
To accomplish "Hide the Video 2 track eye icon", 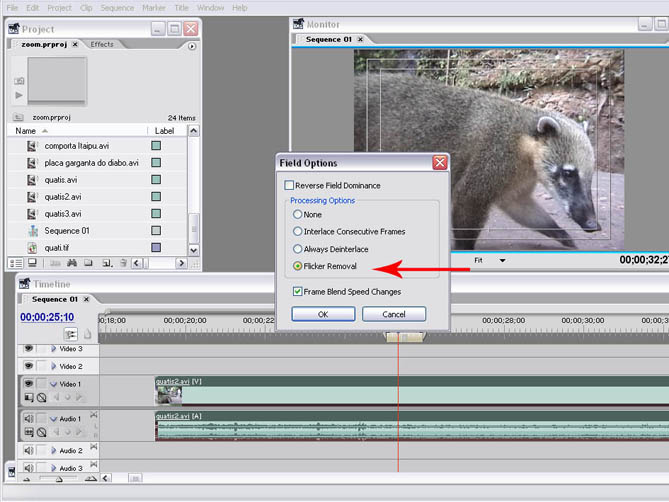I will (28, 366).
